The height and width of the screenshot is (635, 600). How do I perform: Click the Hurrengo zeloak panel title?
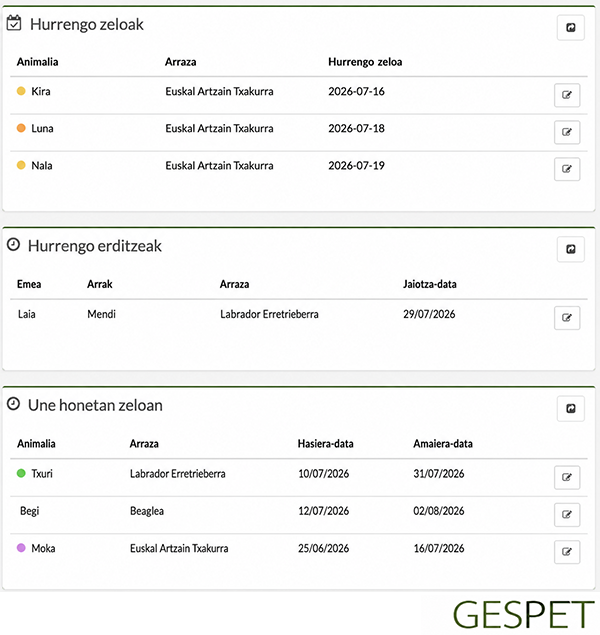87,24
